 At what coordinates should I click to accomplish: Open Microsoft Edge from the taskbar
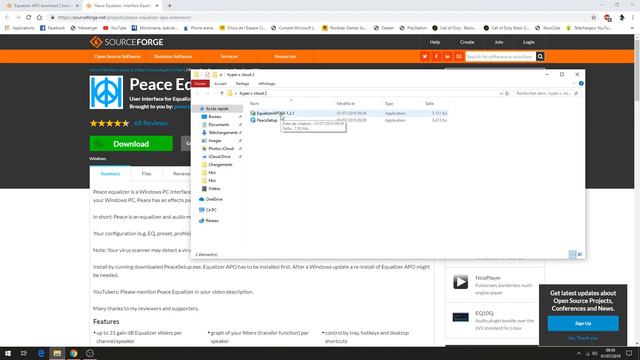[x=41, y=353]
